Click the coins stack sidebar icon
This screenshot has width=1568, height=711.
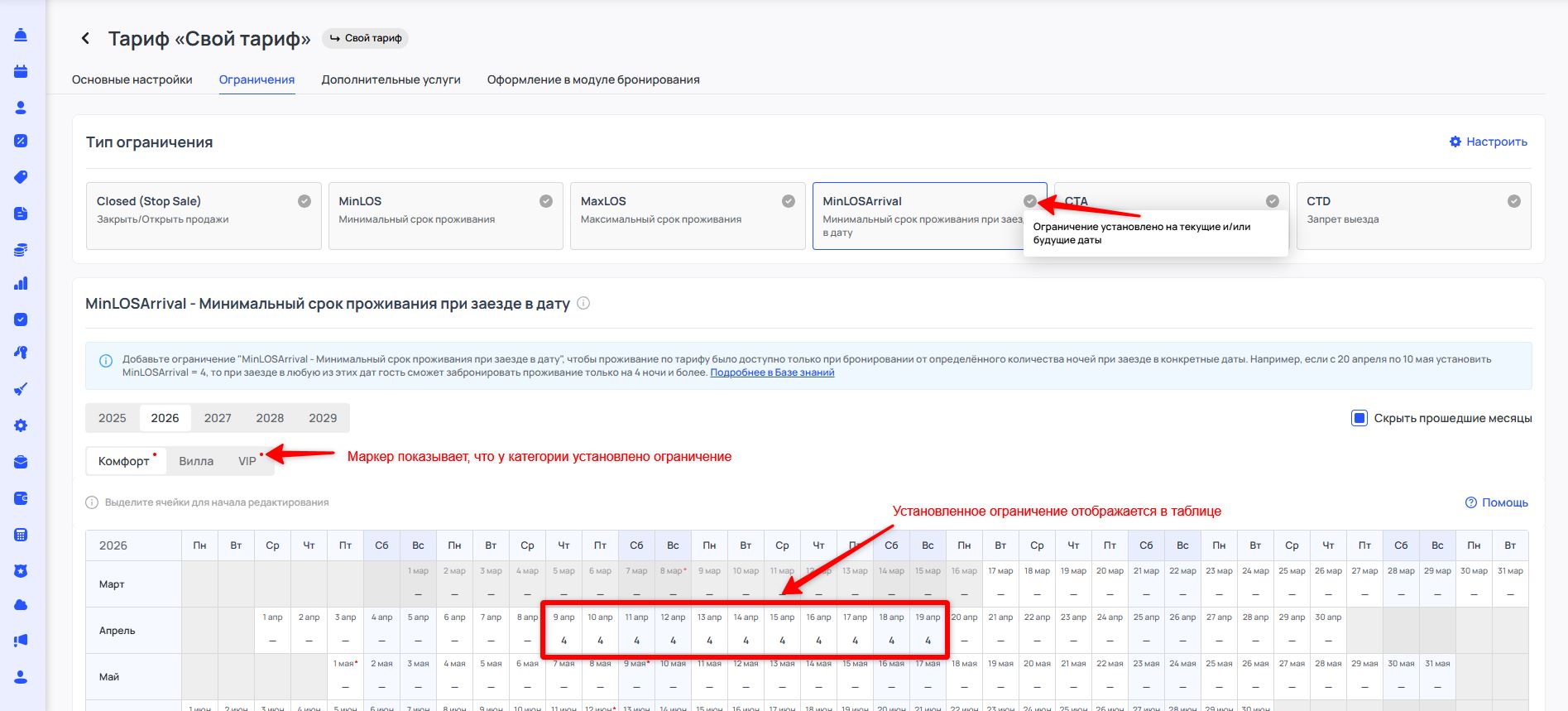click(21, 249)
